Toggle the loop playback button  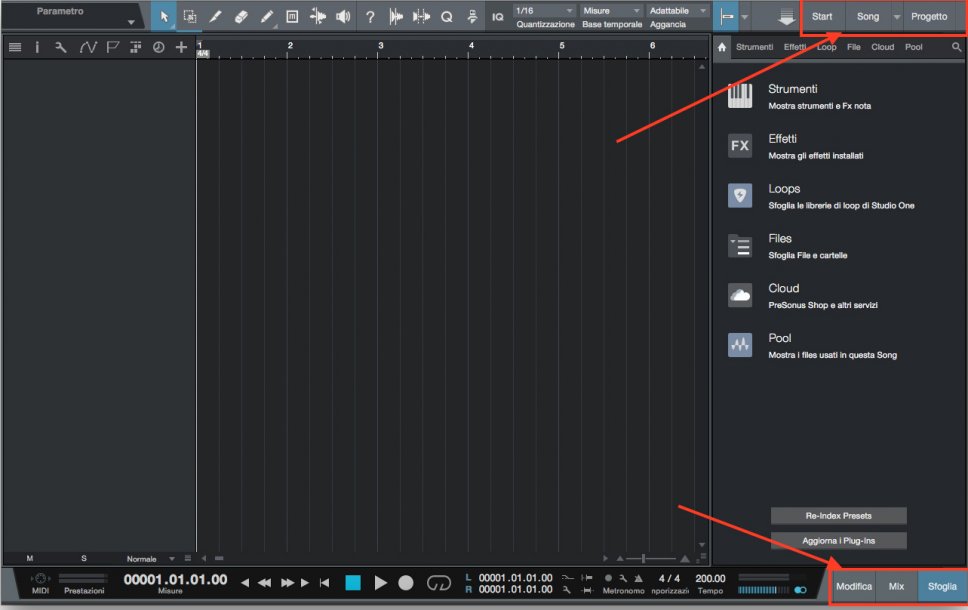point(439,583)
